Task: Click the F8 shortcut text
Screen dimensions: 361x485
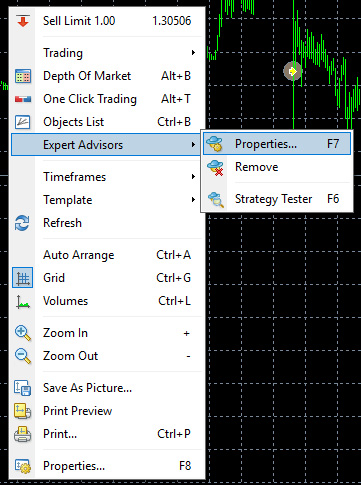Action: click(185, 466)
